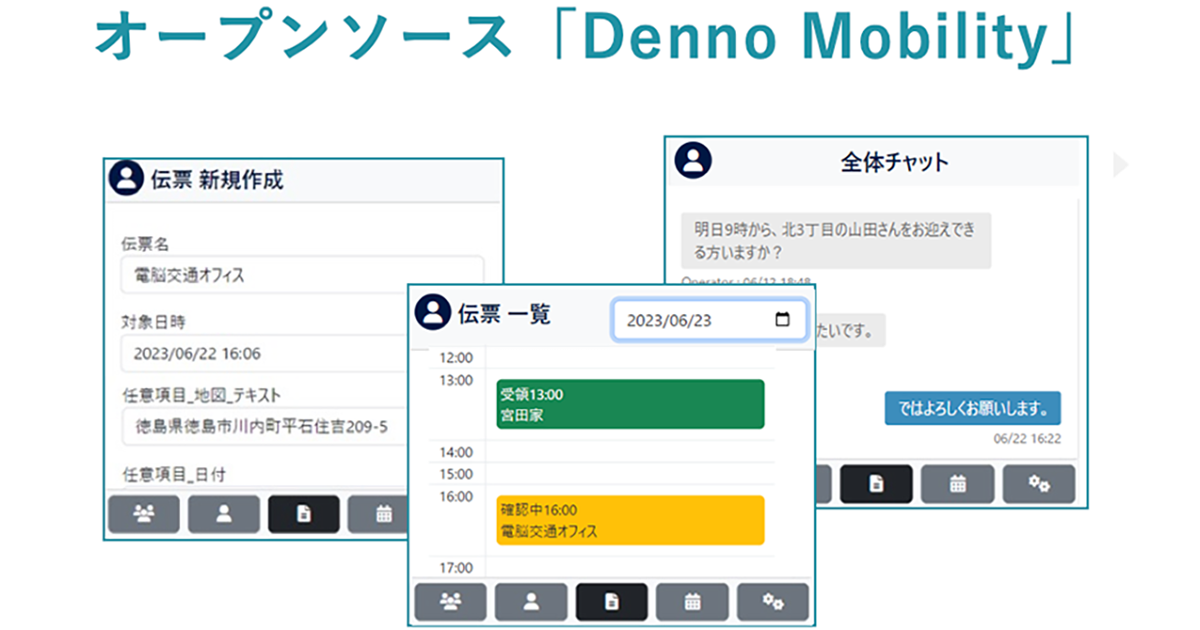Select the green 受領13:00 宮田家 event
Viewport: 1200px width, 630px height.
629,403
